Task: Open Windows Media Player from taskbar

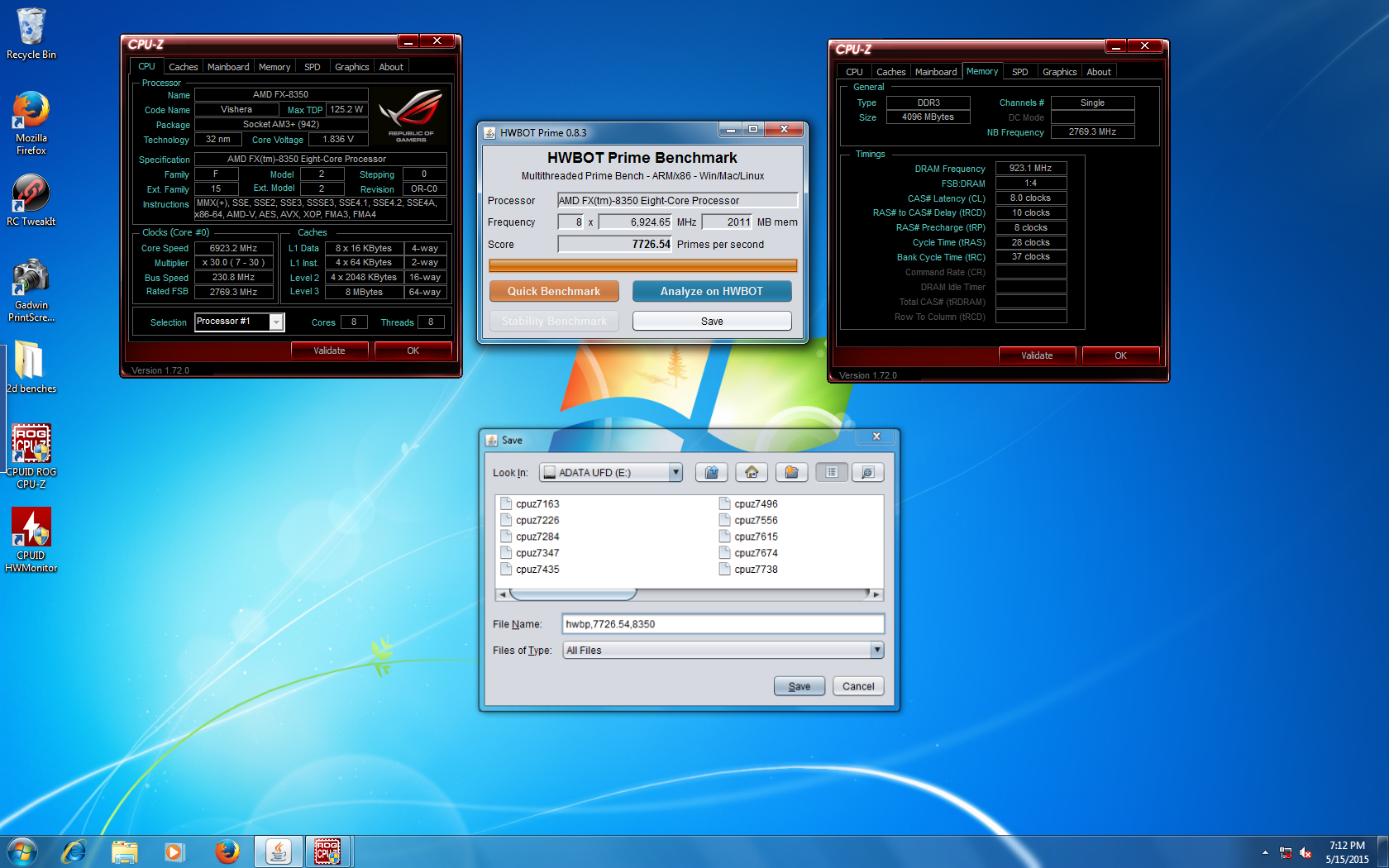Action: [174, 851]
